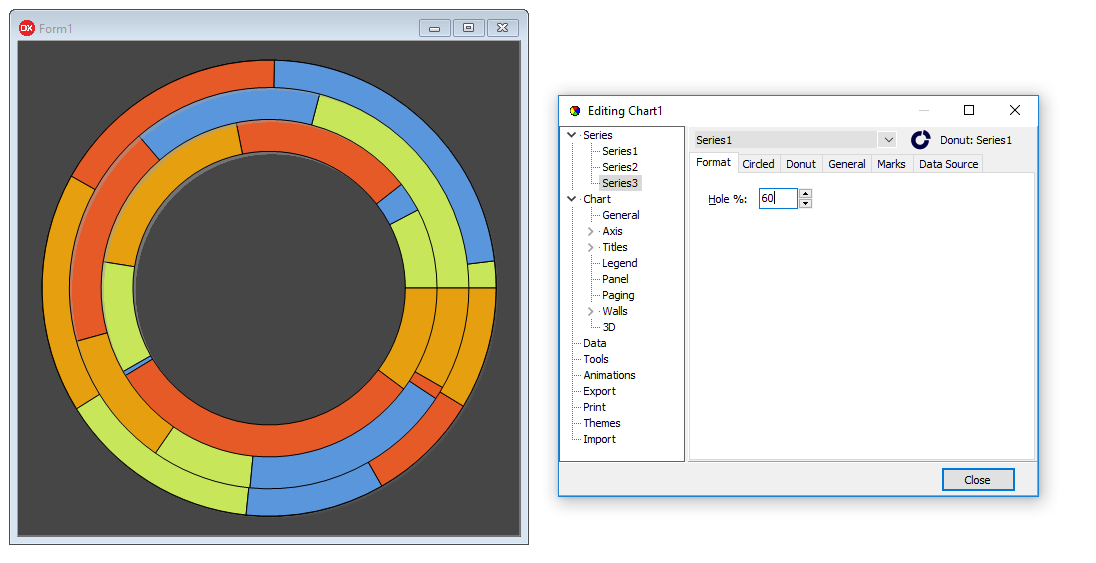1096x563 pixels.
Task: Open the Series1 selection dropdown
Action: [x=887, y=140]
